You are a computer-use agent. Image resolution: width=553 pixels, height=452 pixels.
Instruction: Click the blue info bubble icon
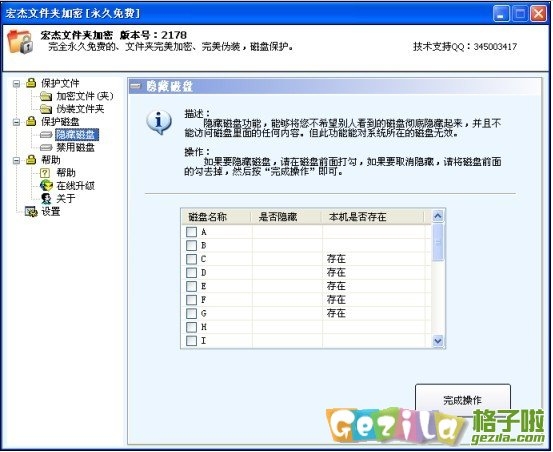tap(159, 122)
